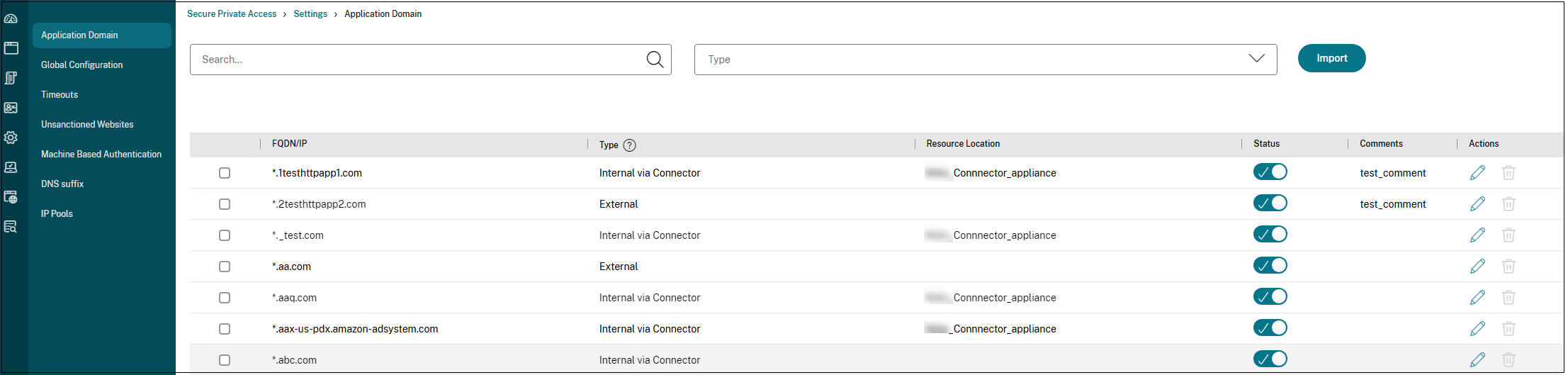This screenshot has height=375, width=1568.
Task: Select DNS suffix in the sidebar
Action: coord(62,184)
